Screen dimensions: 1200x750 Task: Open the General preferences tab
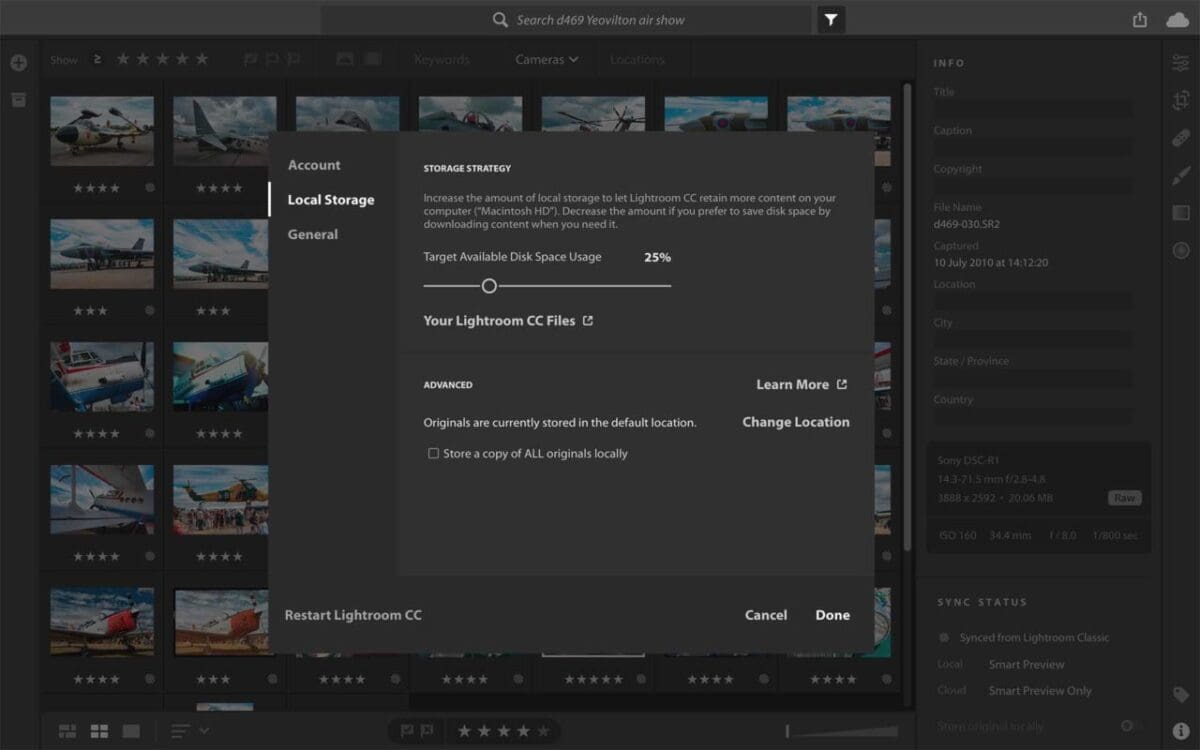click(313, 234)
